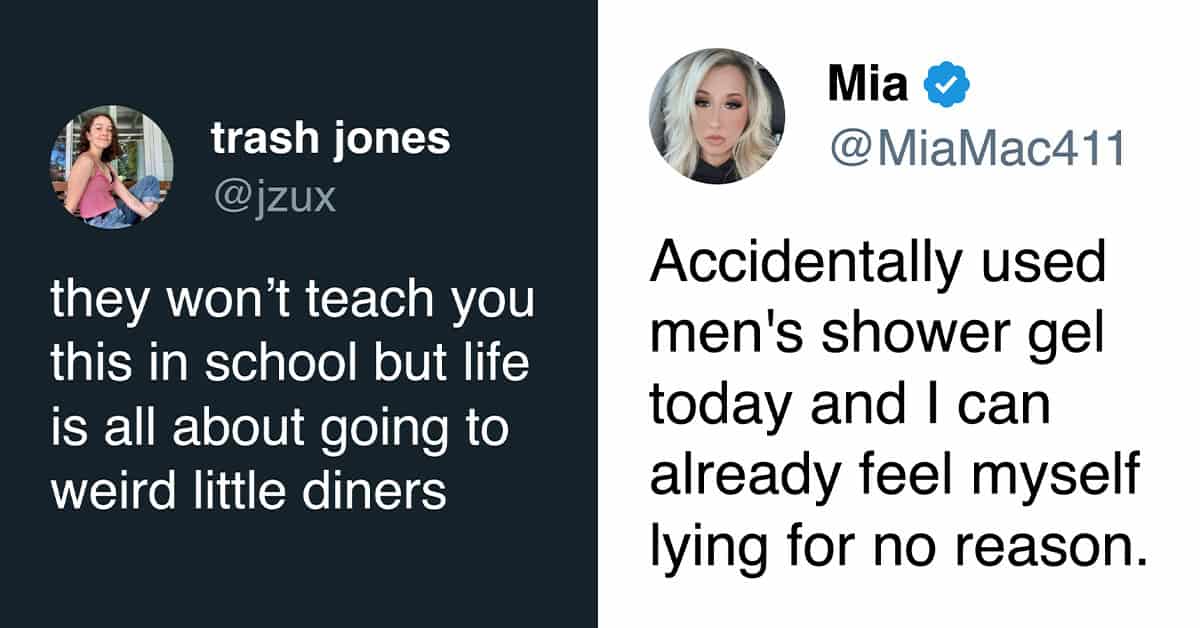This screenshot has height=628, width=1200.
Task: Click the display name 'Mia'
Action: point(868,85)
